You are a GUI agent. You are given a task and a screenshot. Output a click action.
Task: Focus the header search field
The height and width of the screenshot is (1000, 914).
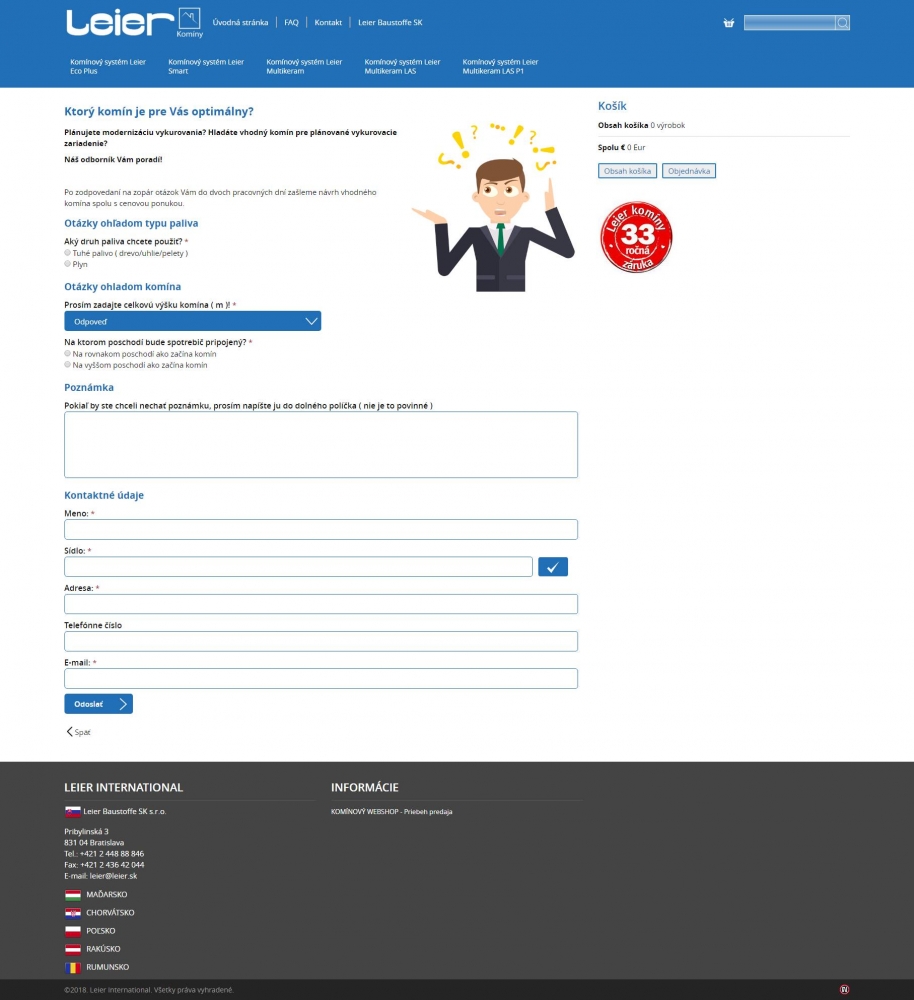click(x=790, y=23)
